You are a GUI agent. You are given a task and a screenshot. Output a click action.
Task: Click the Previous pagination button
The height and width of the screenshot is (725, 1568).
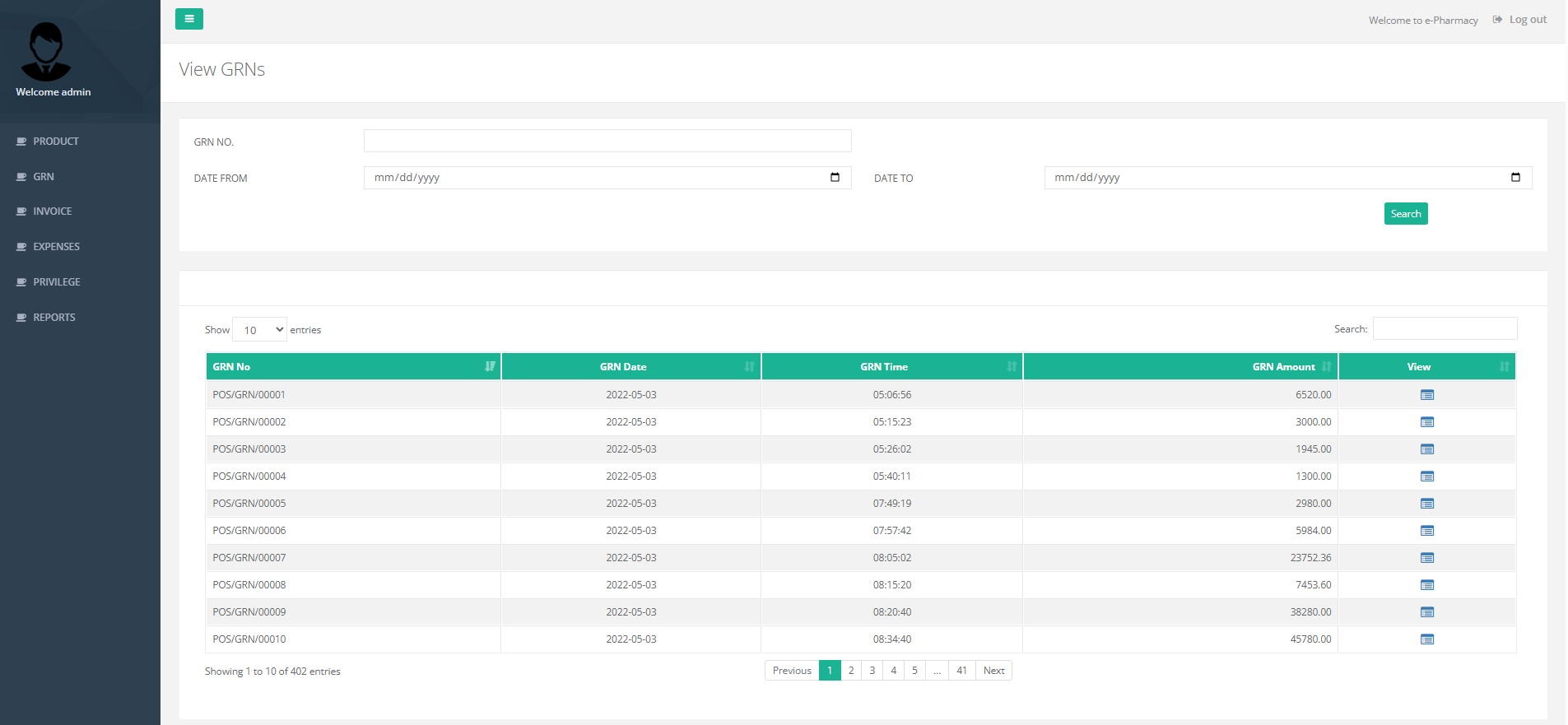(x=792, y=671)
